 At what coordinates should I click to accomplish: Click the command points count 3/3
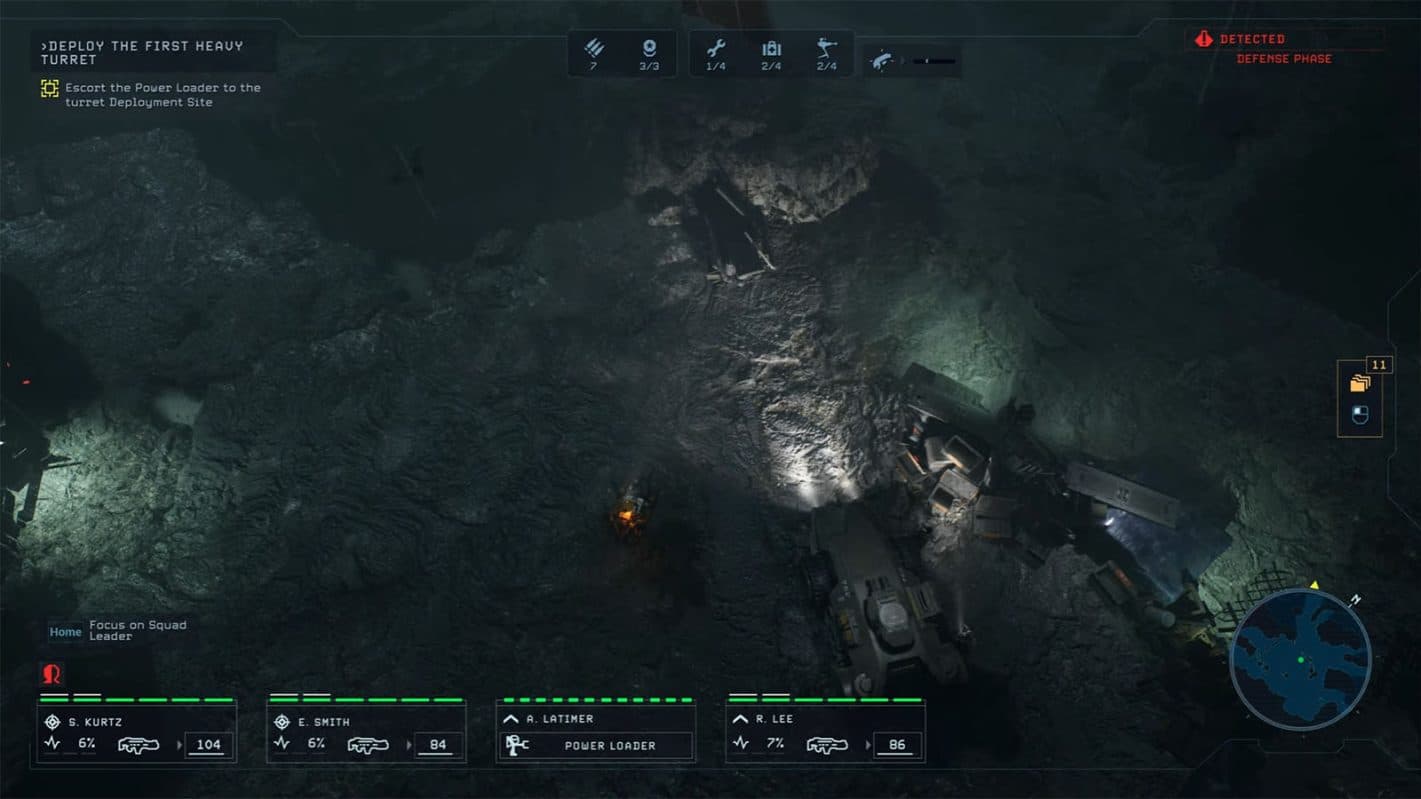[x=649, y=66]
